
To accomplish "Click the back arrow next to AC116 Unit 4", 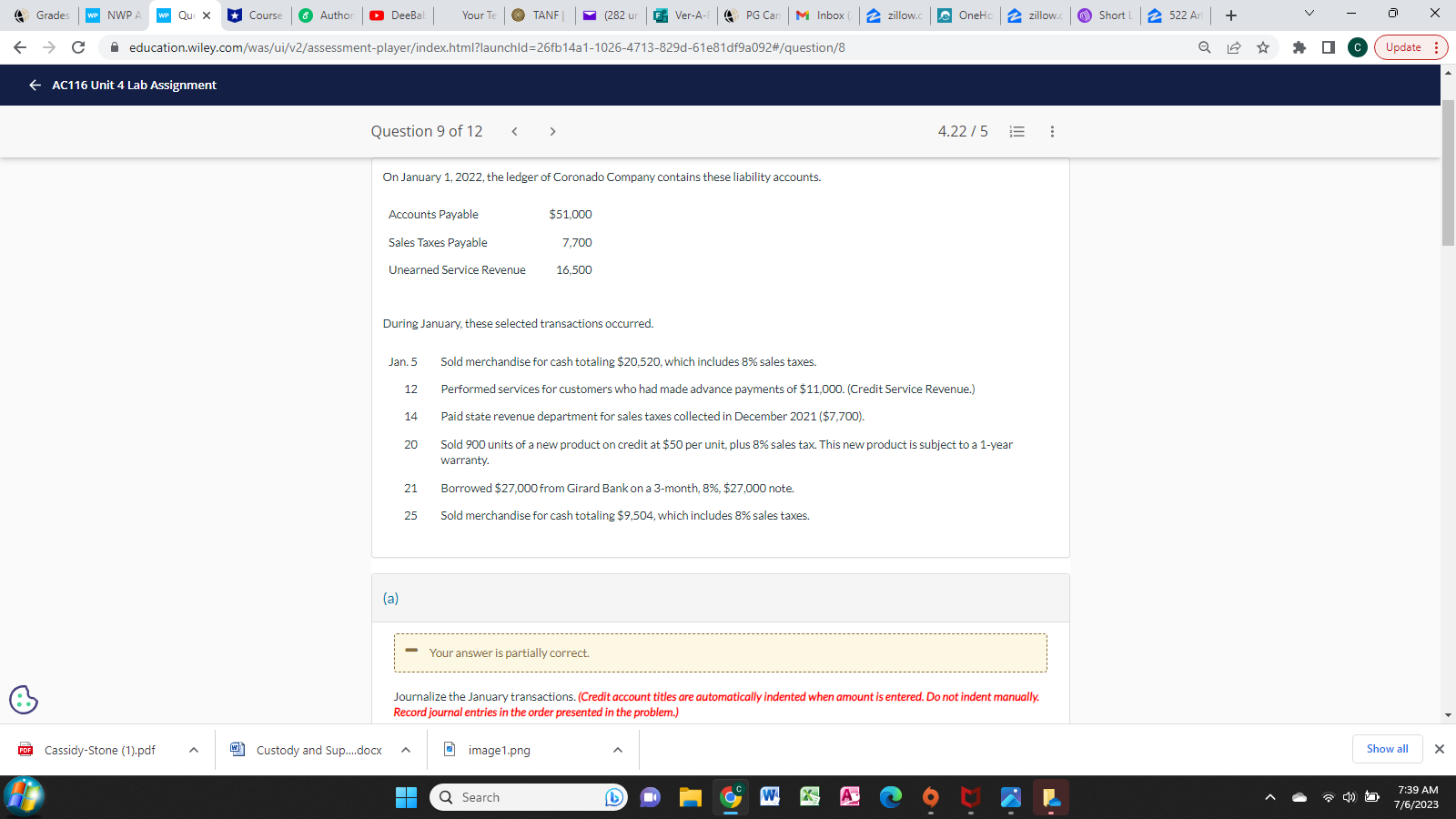I will [x=34, y=85].
